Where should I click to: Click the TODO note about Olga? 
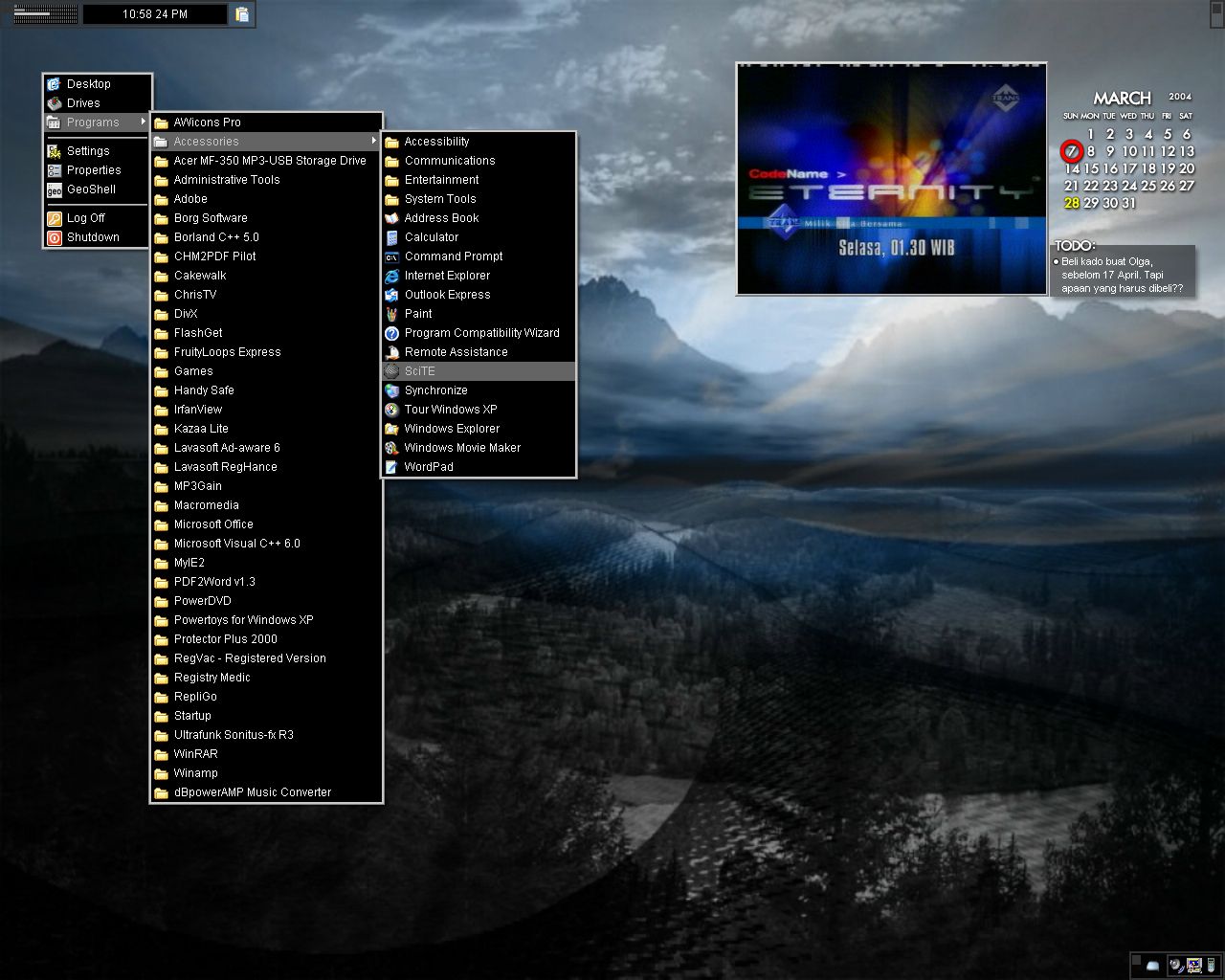pos(1123,275)
